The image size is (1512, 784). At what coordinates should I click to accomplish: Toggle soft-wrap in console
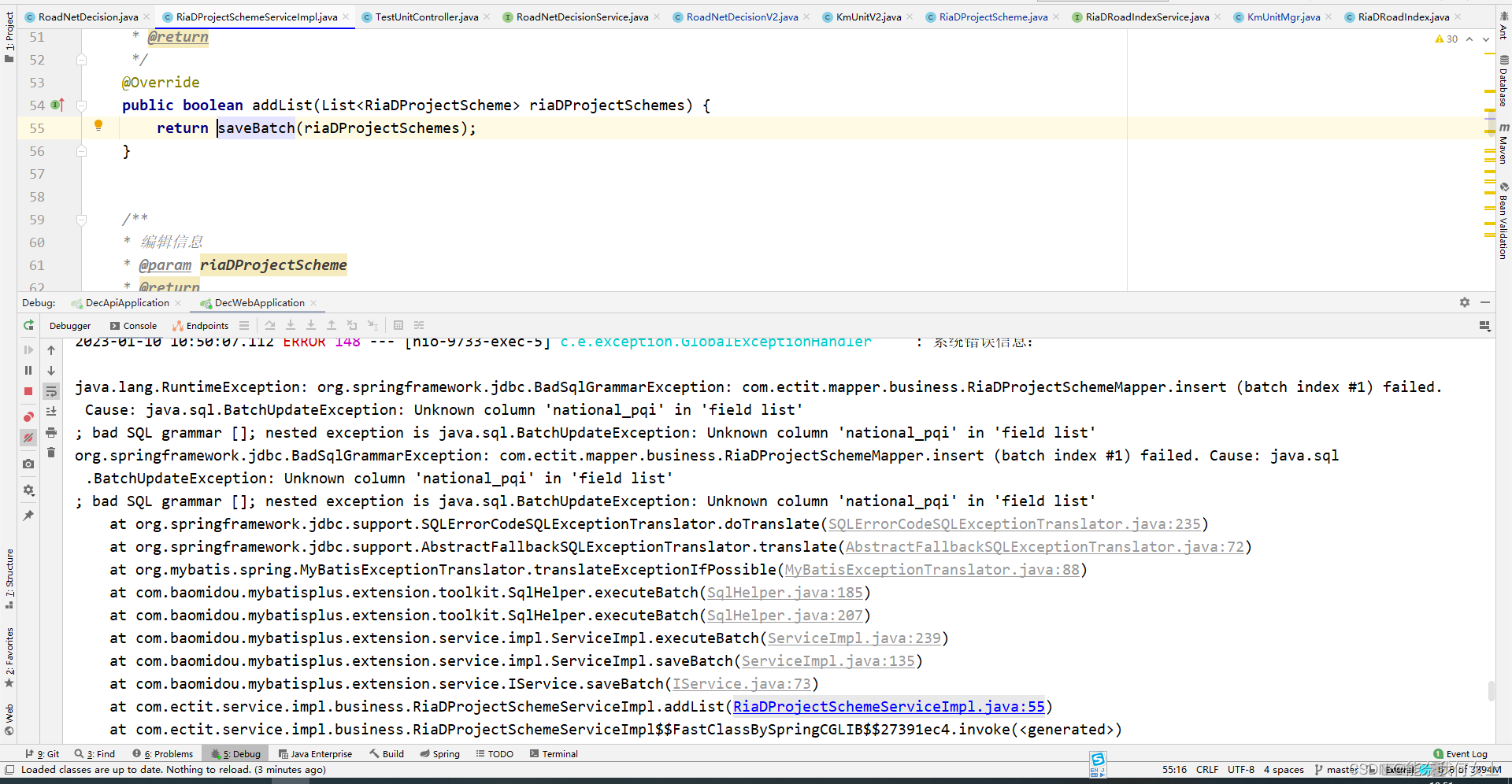[x=51, y=391]
